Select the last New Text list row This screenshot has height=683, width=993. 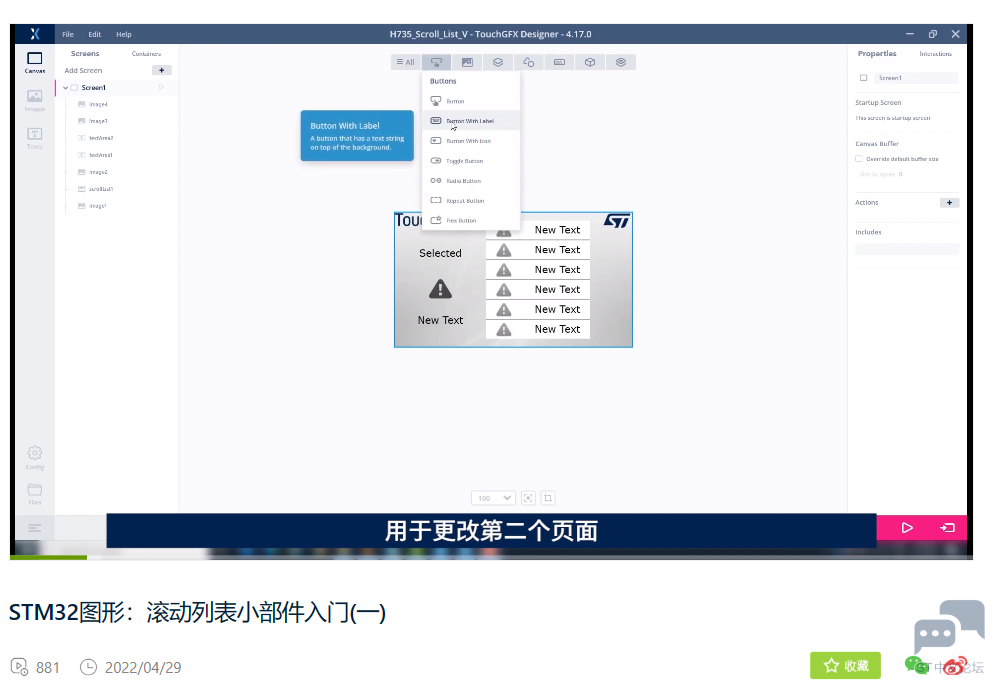pyautogui.click(x=538, y=329)
